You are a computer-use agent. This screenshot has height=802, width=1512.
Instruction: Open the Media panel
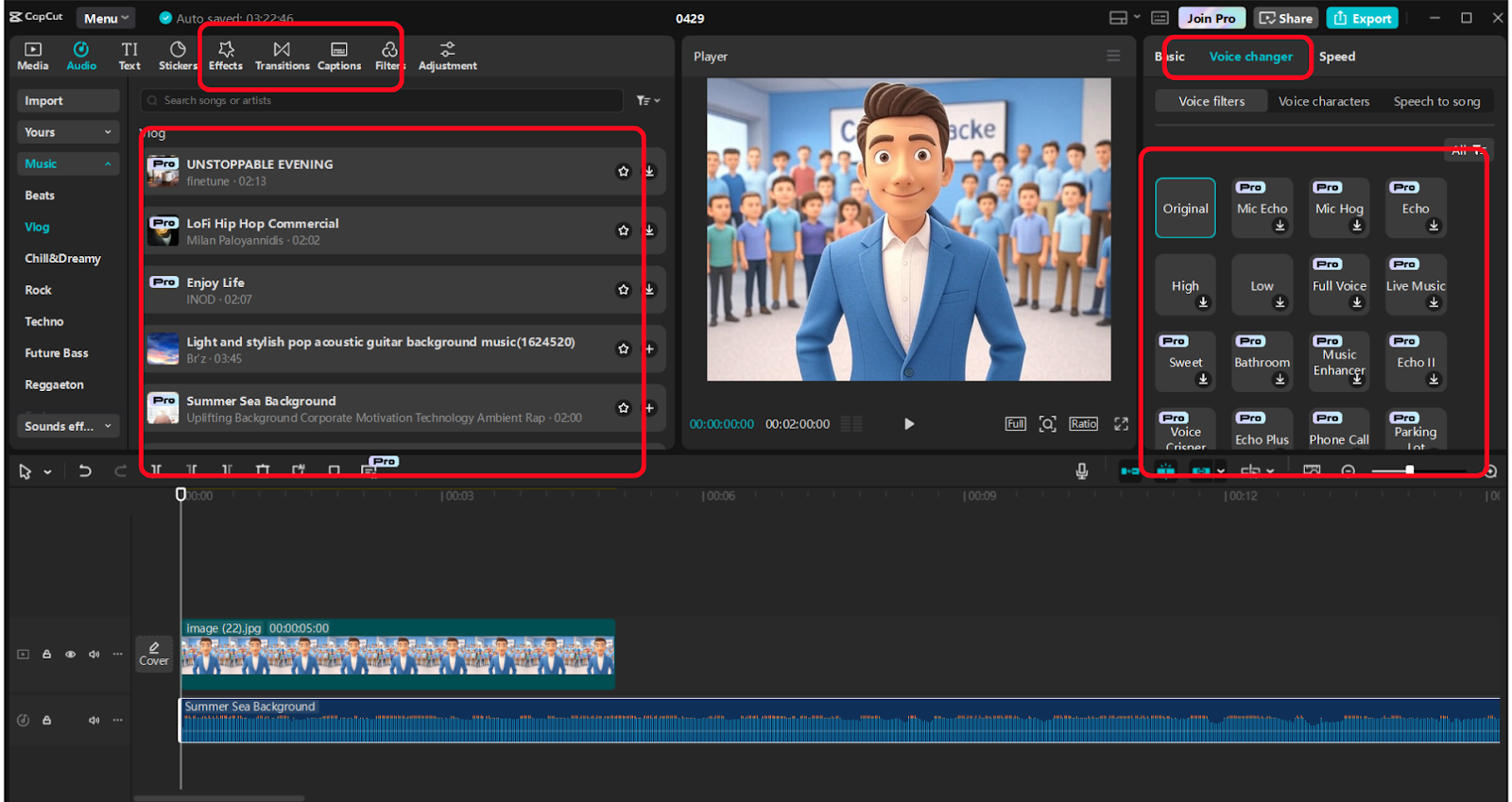[32, 57]
